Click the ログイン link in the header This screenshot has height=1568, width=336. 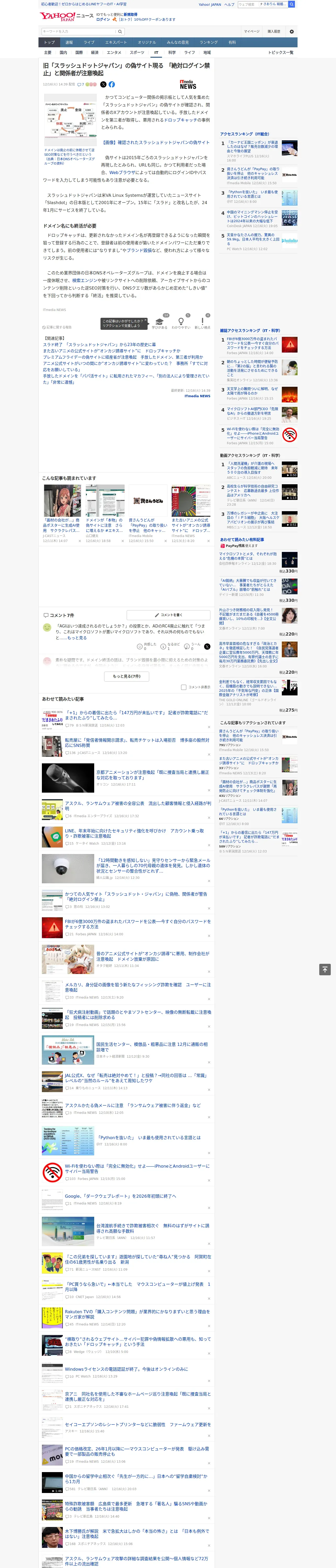point(103,20)
